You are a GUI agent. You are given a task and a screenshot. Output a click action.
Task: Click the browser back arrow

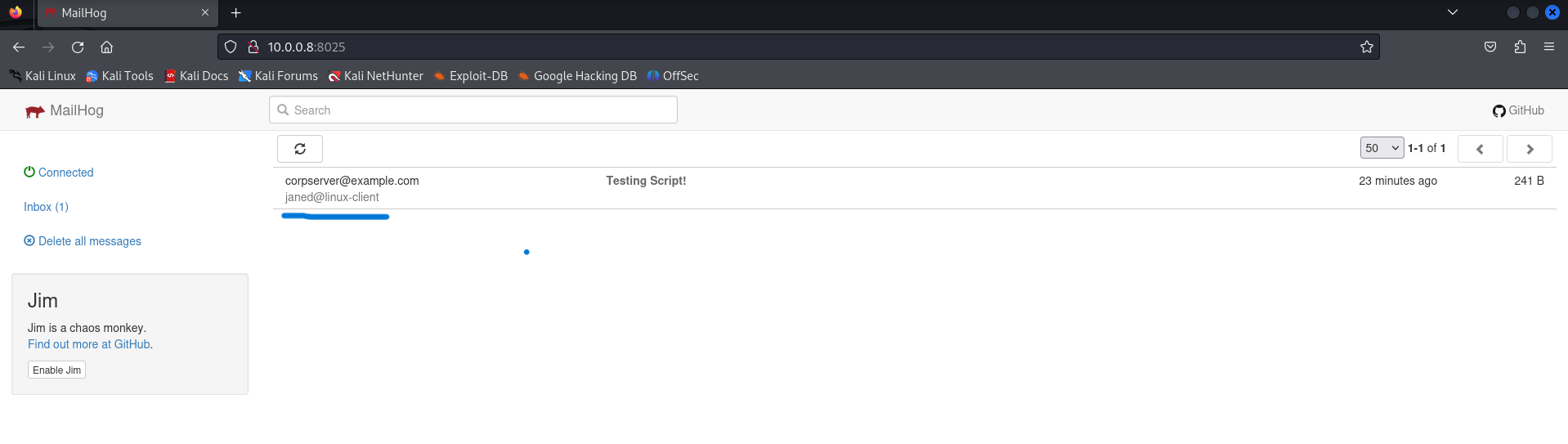click(19, 47)
